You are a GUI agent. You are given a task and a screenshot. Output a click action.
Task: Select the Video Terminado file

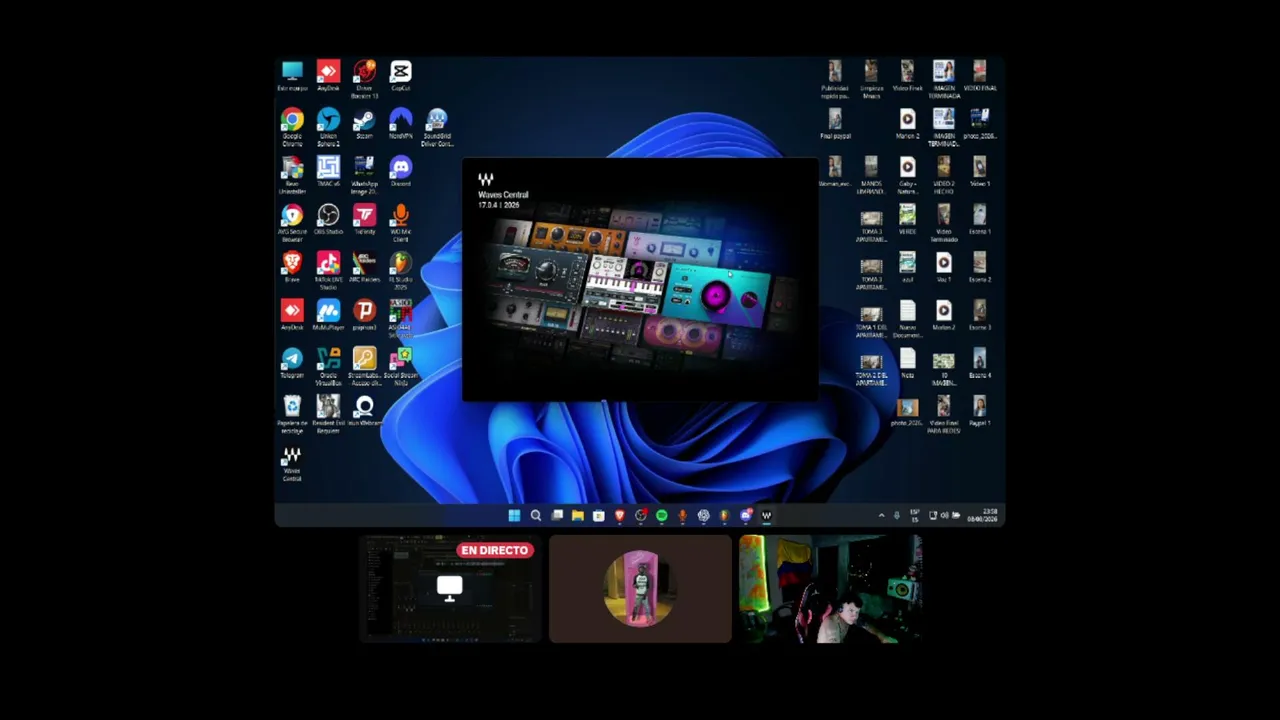[943, 223]
